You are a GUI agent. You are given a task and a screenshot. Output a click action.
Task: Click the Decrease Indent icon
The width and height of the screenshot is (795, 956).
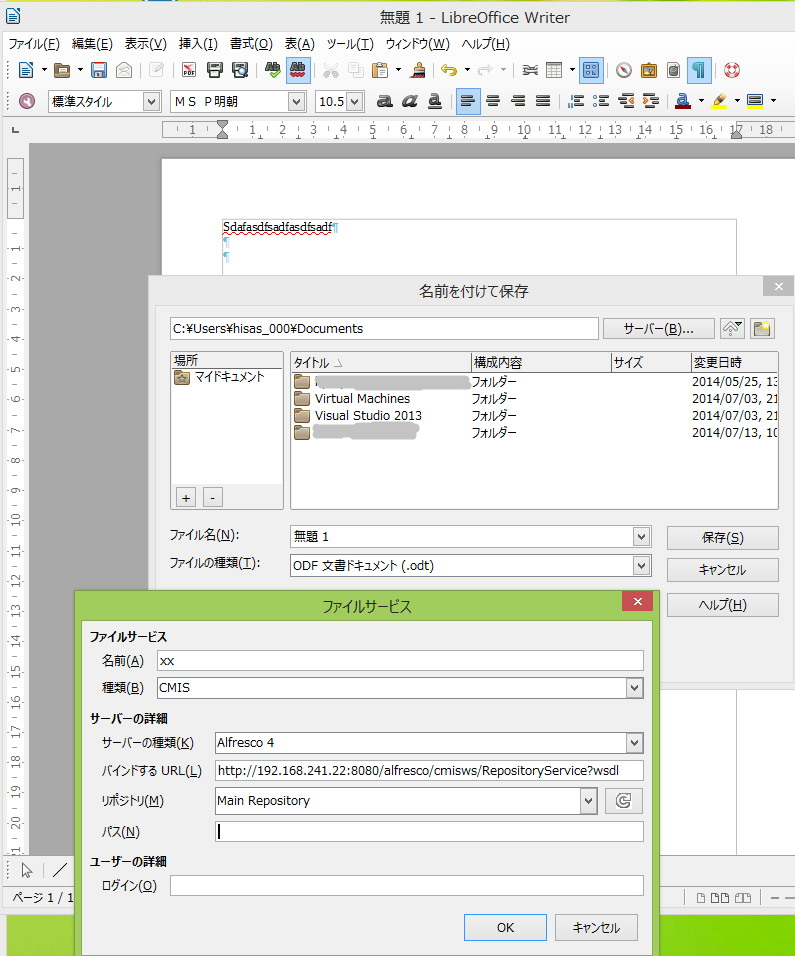[x=626, y=101]
